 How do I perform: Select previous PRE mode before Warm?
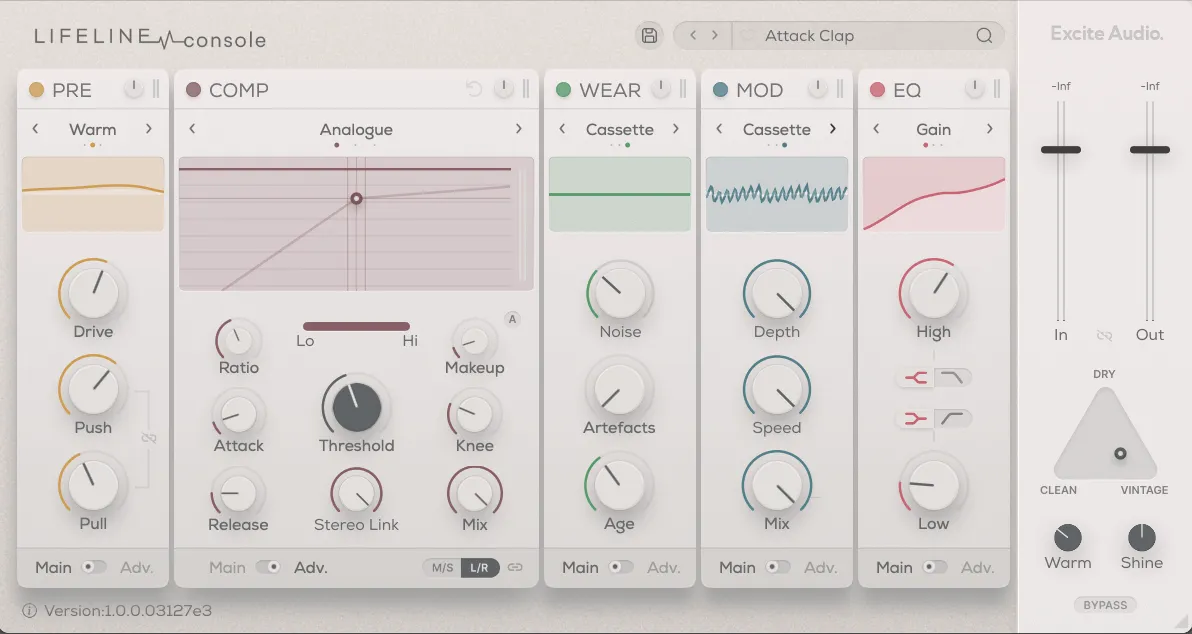tap(35, 128)
